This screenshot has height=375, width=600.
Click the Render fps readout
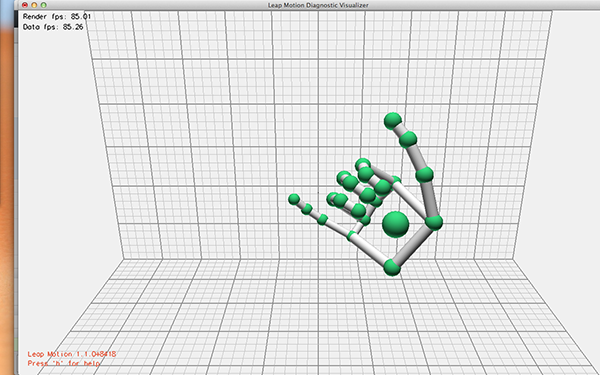57,16
